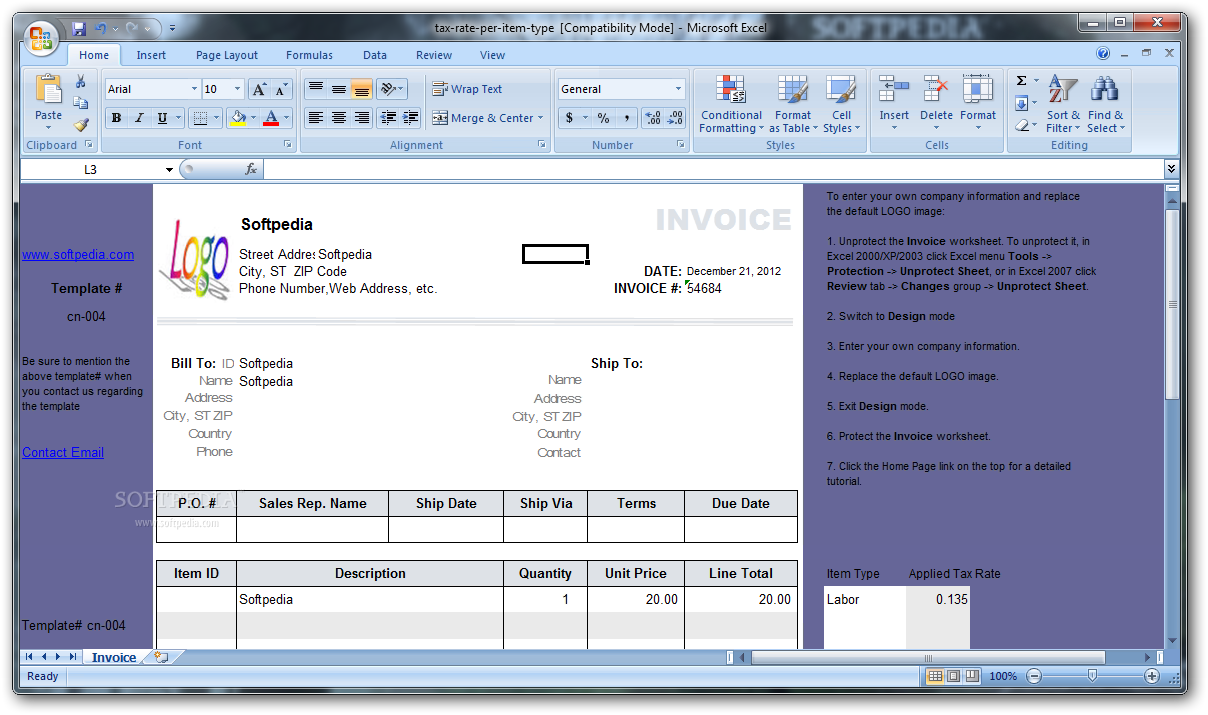Open Find & Select menu
Viewport: 1208px width, 715px height.
click(1105, 103)
